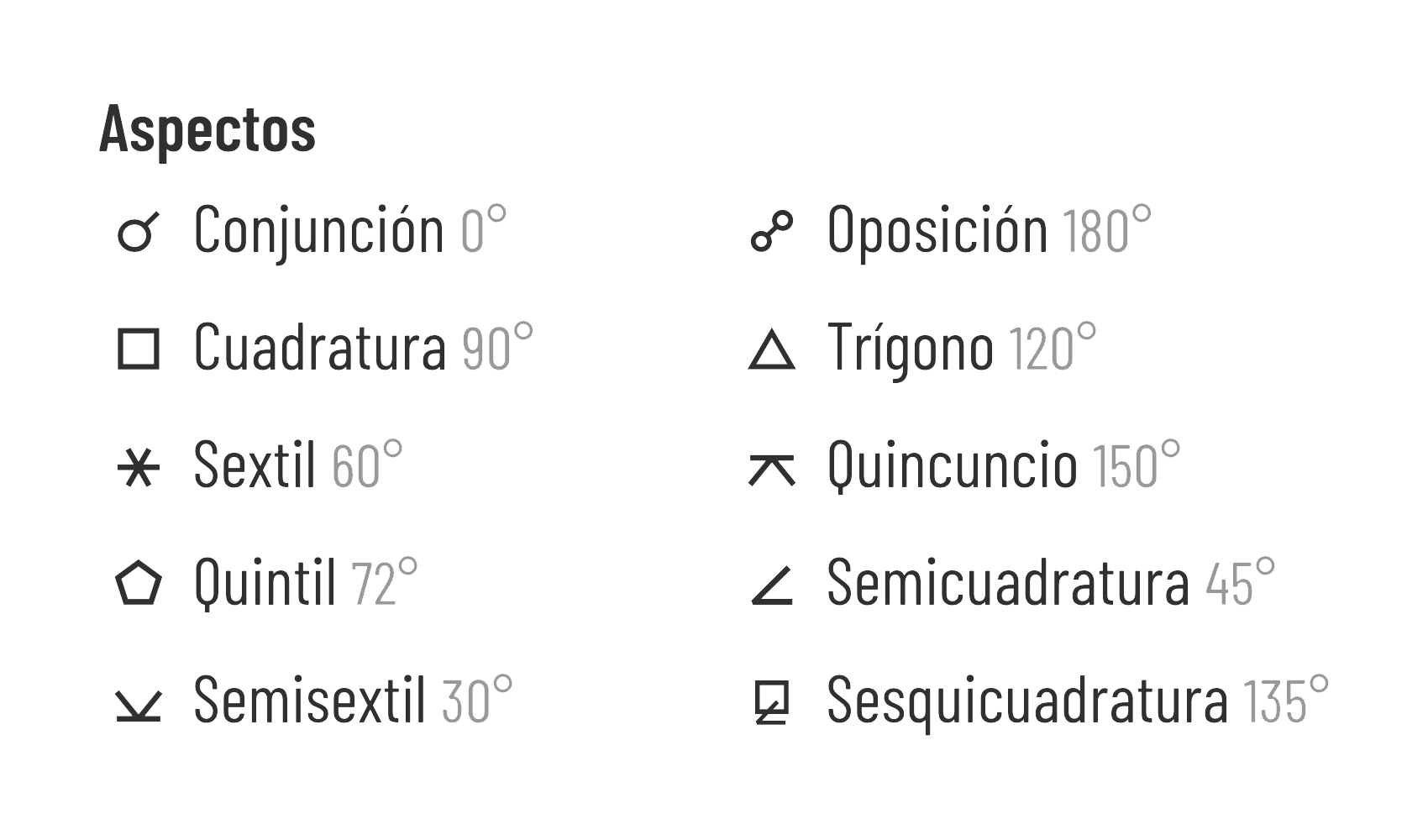This screenshot has height=840, width=1428.
Task: Click the Trígono triangle symbol icon
Action: click(771, 349)
